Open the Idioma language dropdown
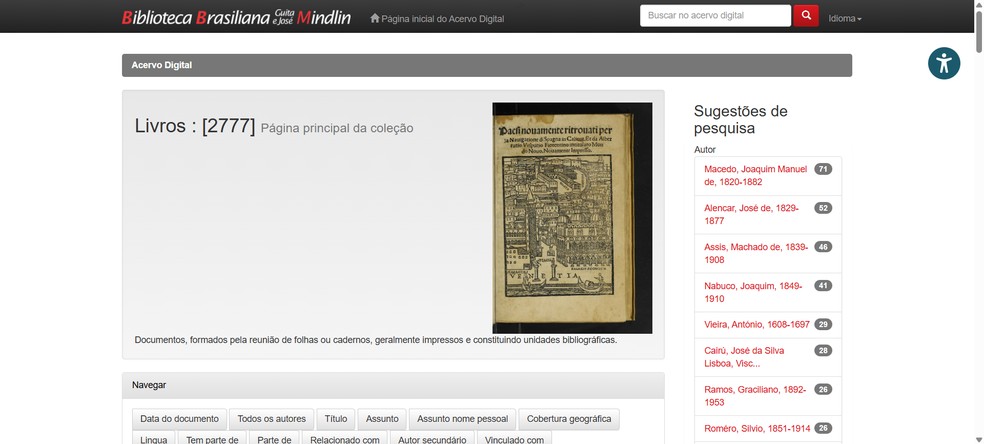 pos(845,18)
